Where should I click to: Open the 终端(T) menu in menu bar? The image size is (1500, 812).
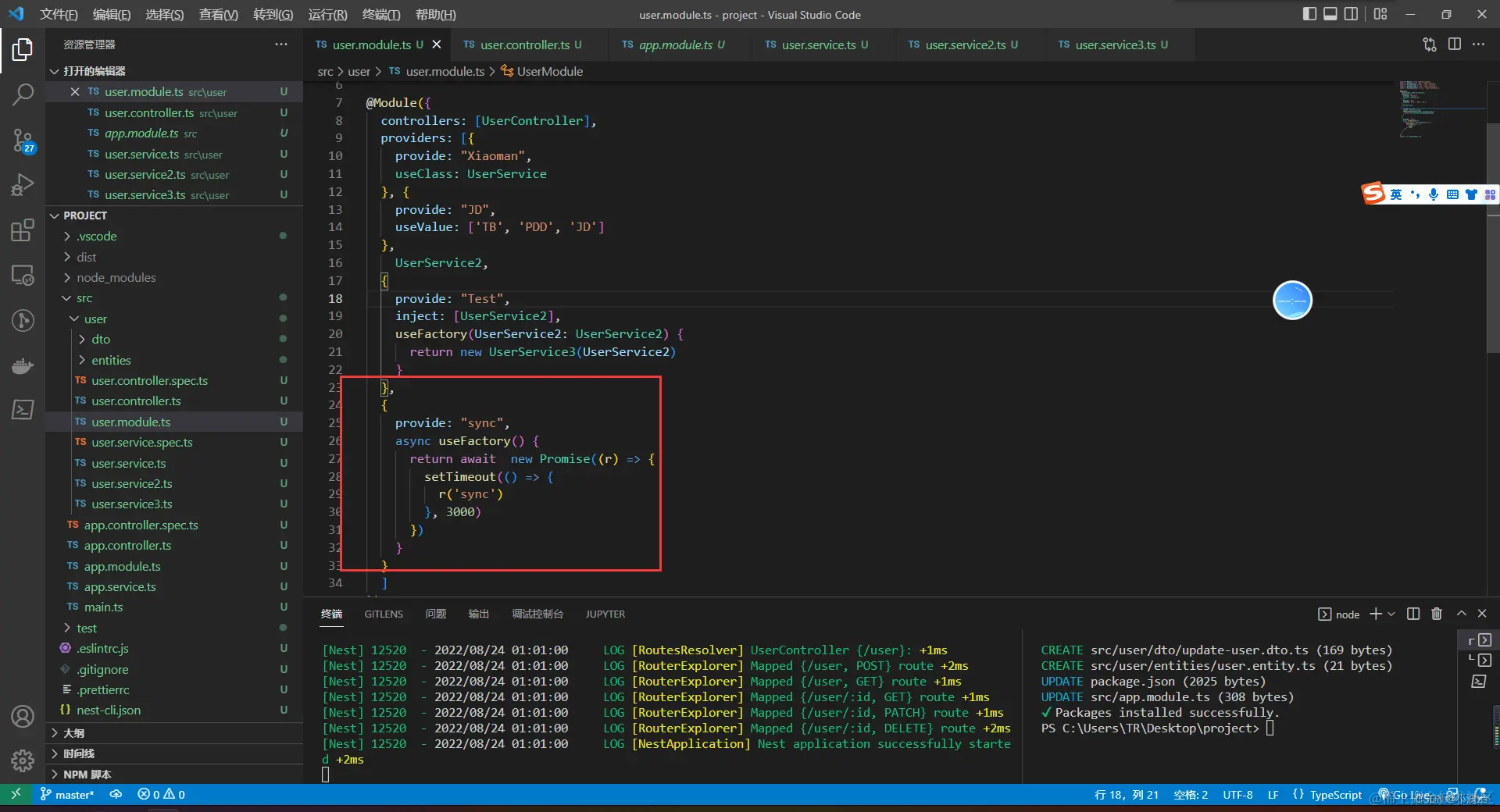pos(381,14)
